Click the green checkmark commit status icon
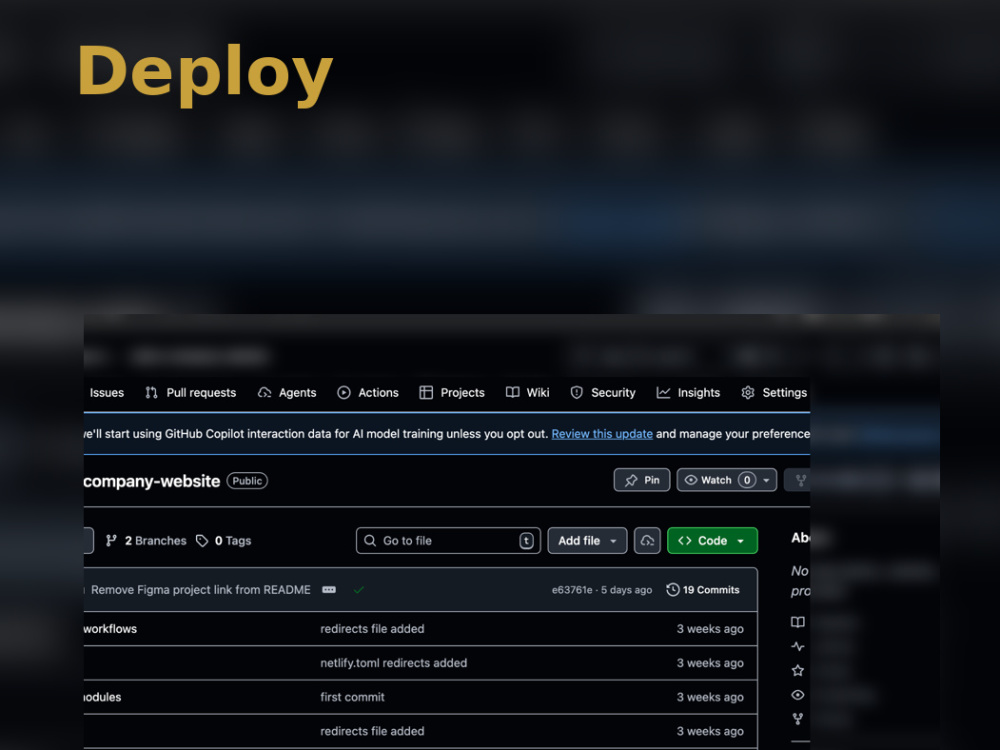 359,590
